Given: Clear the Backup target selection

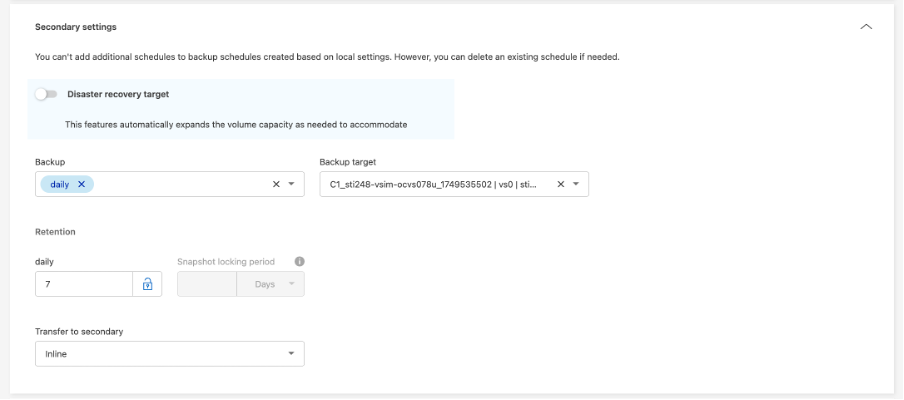Looking at the screenshot, I should [x=560, y=184].
